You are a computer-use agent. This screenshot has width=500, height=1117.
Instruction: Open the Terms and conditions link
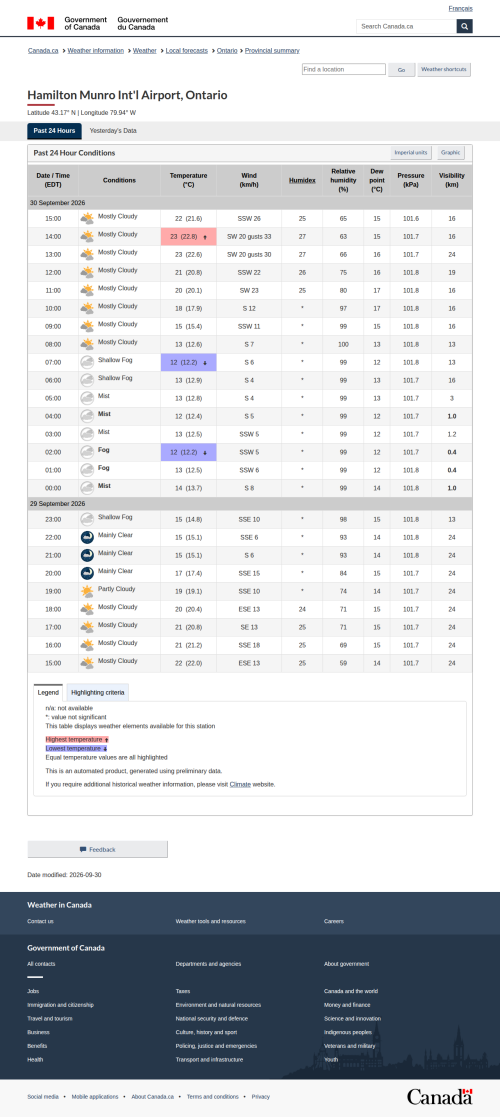point(214,1097)
